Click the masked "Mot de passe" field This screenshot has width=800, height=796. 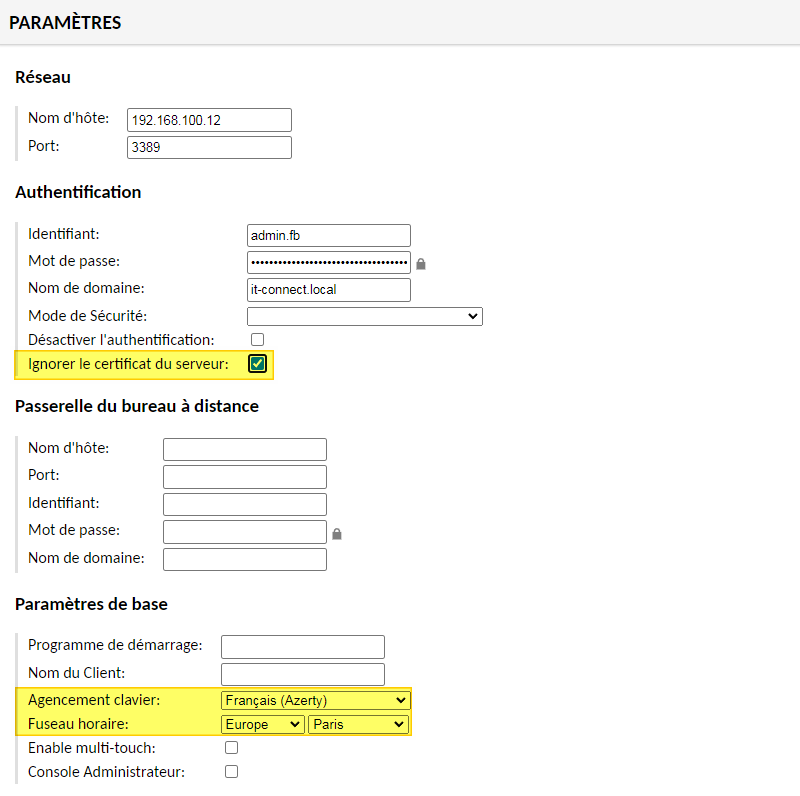330,262
